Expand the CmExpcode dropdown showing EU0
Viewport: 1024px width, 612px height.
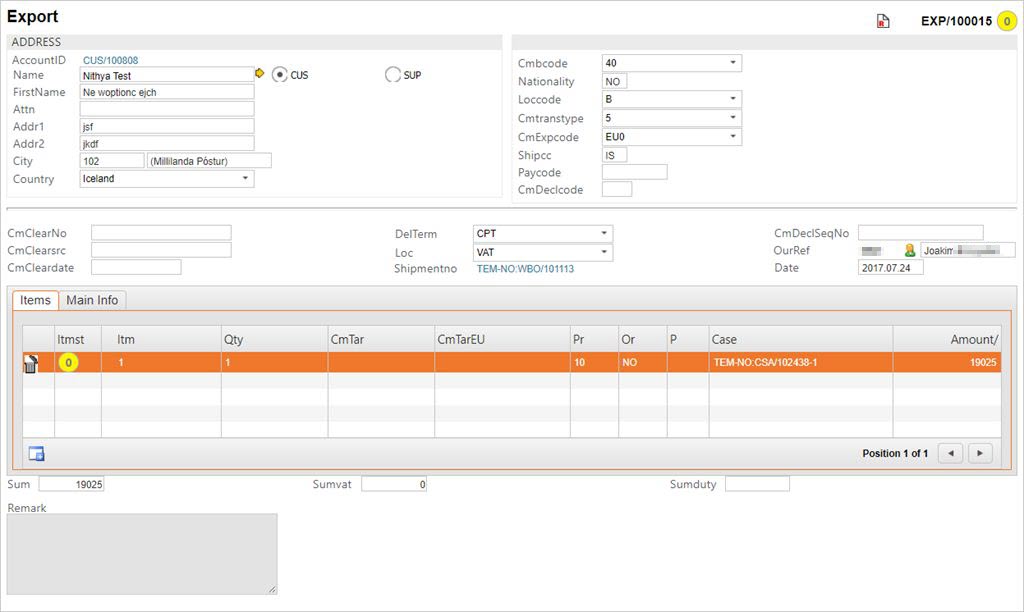click(672, 137)
